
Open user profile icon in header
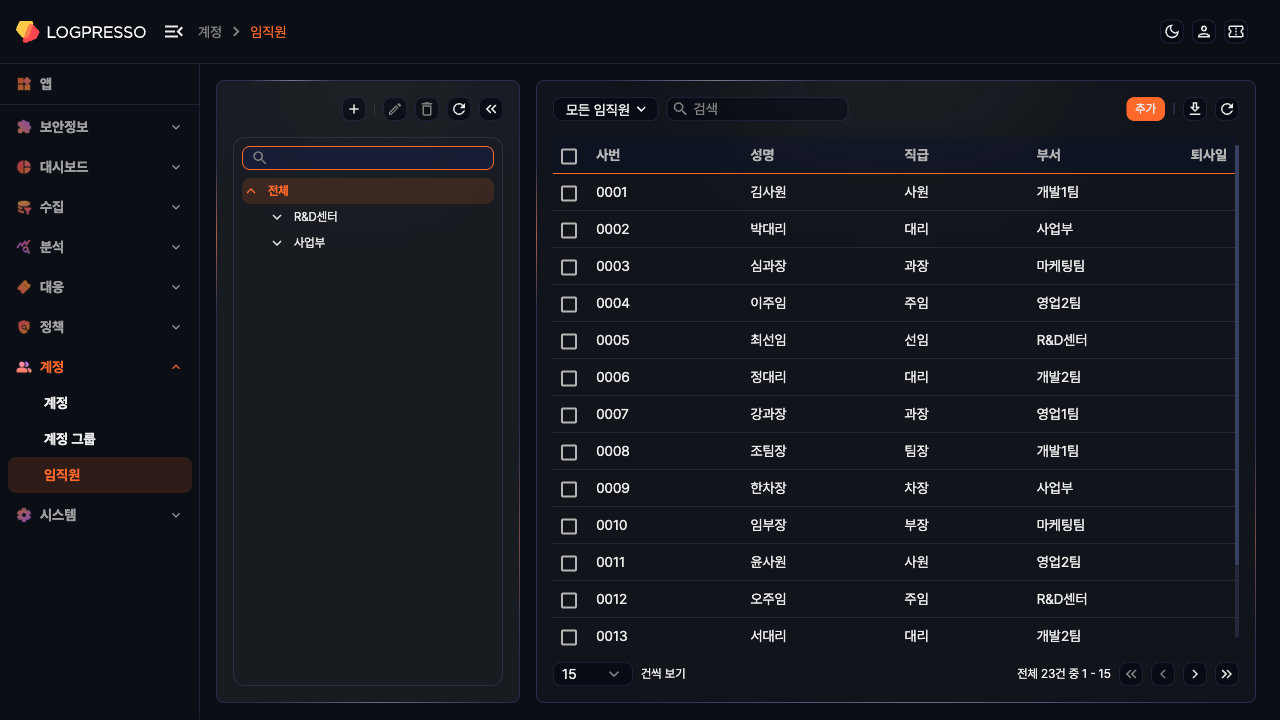tap(1204, 32)
